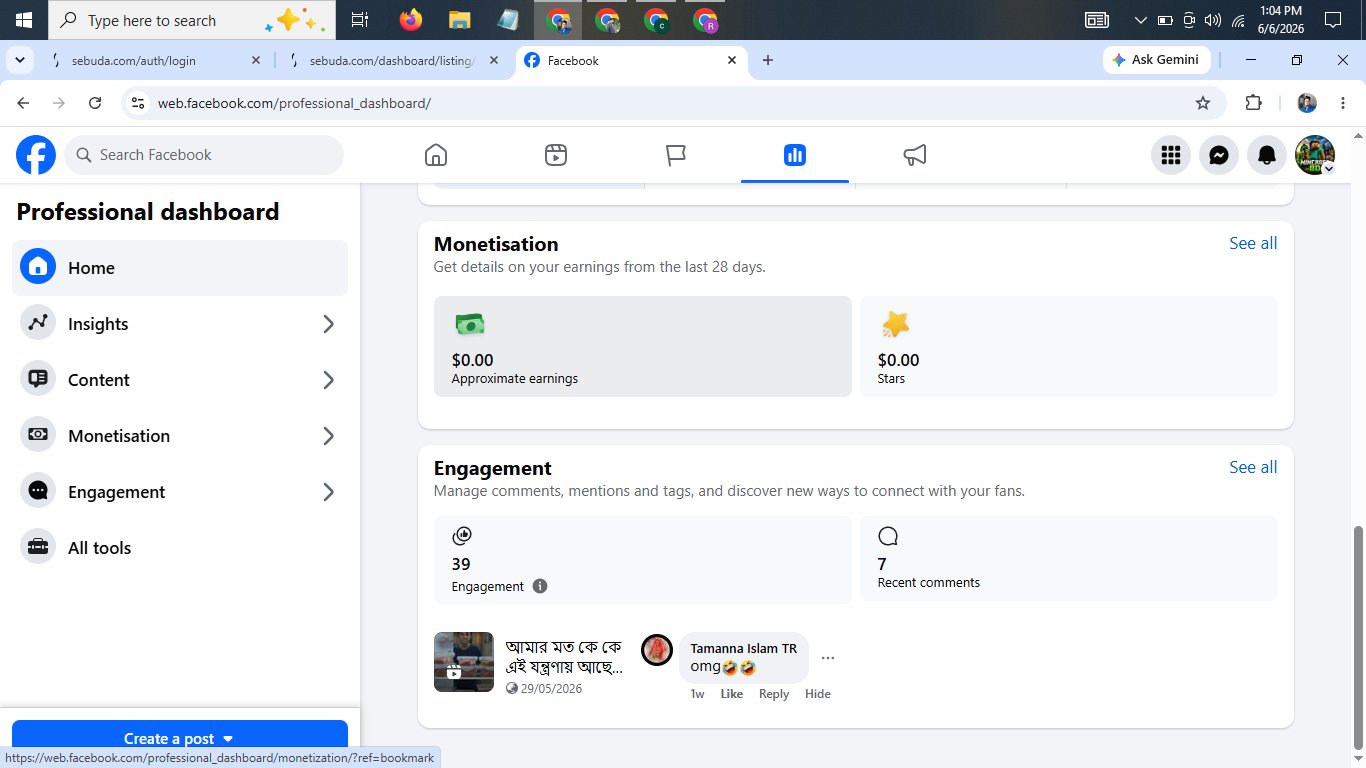Image resolution: width=1366 pixels, height=768 pixels.
Task: Focus the Search Facebook field
Action: 204,155
